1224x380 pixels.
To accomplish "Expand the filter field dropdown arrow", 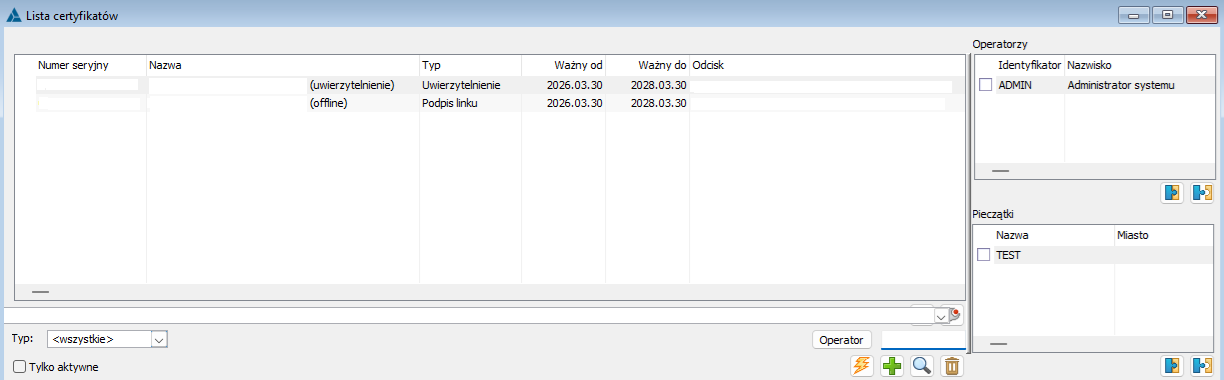I will click(x=940, y=316).
